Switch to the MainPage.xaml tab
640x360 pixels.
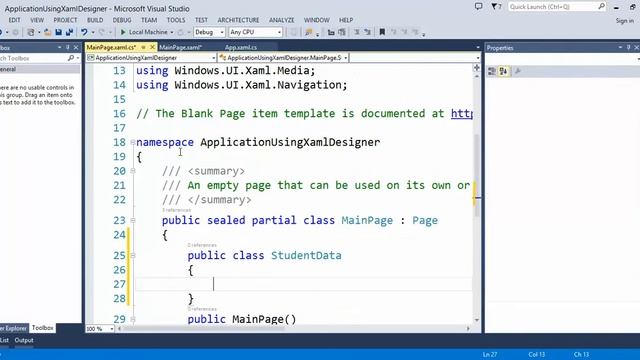pyautogui.click(x=181, y=47)
